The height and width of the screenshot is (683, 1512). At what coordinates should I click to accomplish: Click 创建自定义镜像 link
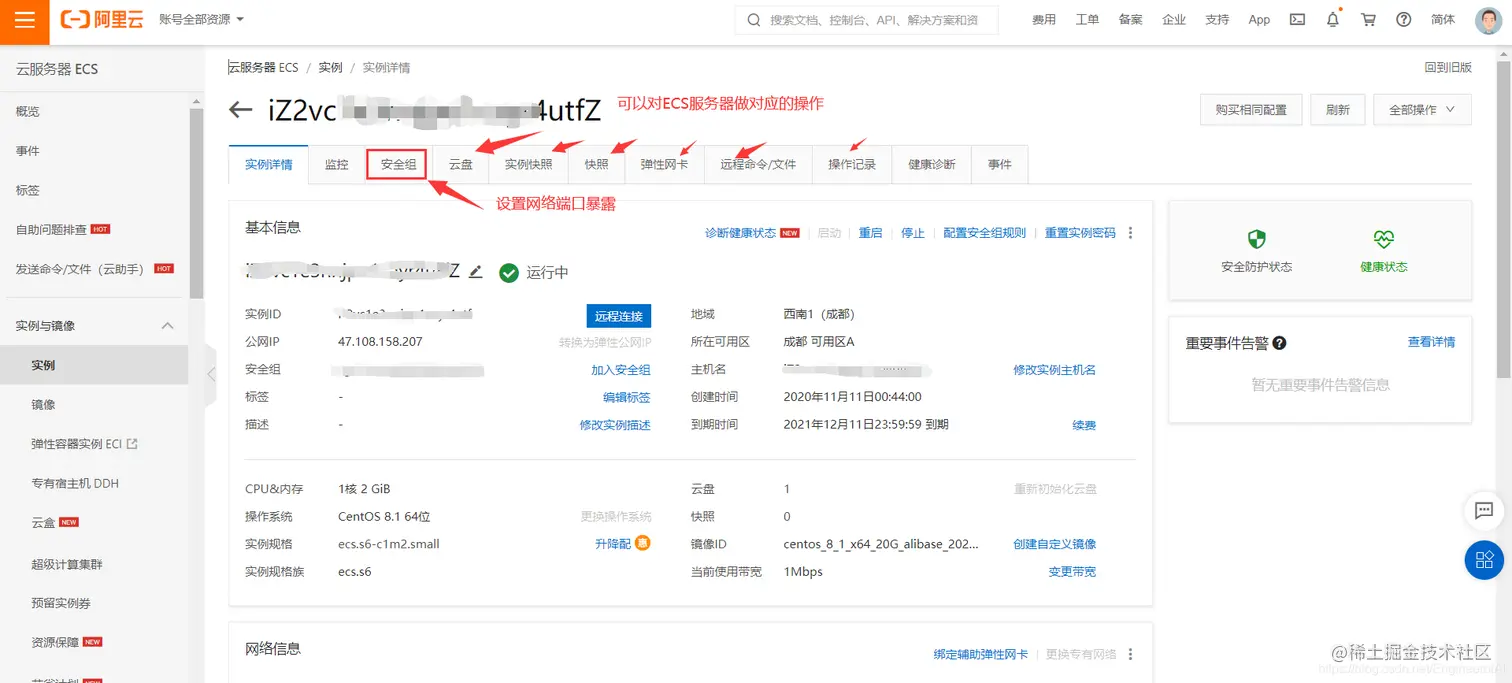tap(1054, 544)
